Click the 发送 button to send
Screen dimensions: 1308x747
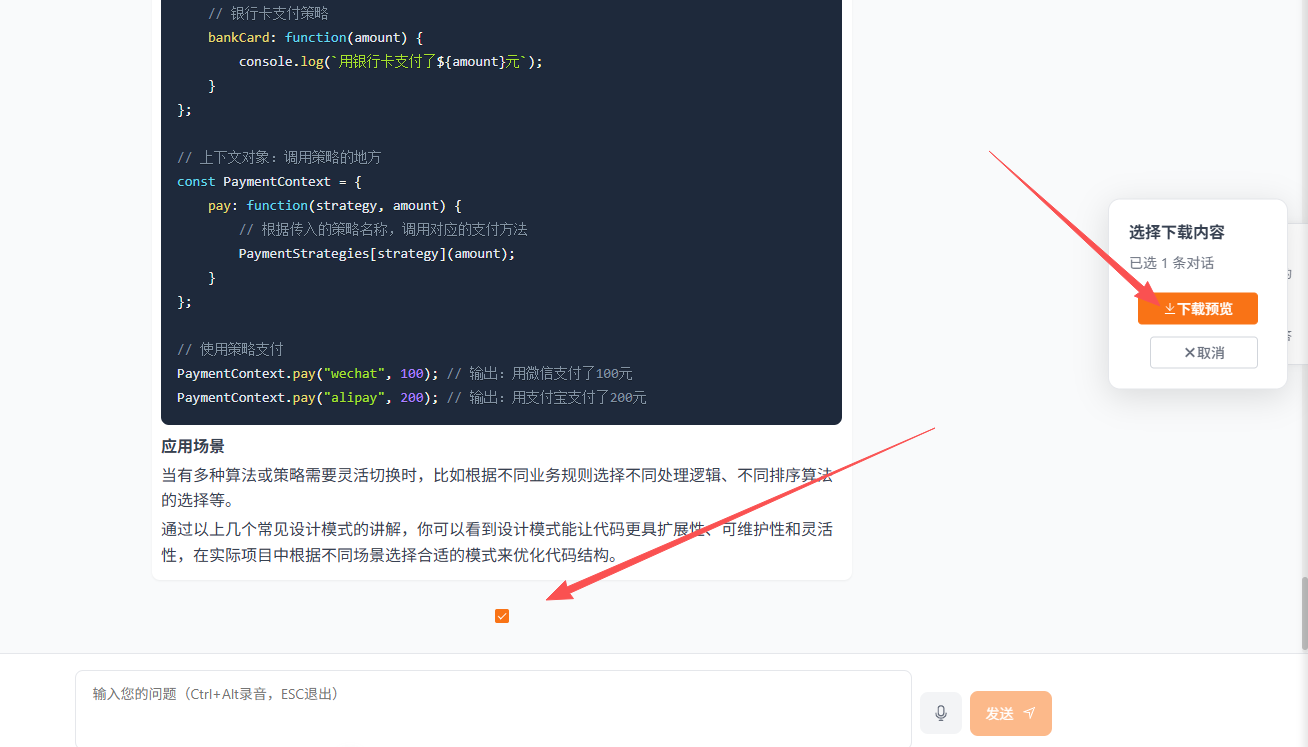click(1010, 712)
